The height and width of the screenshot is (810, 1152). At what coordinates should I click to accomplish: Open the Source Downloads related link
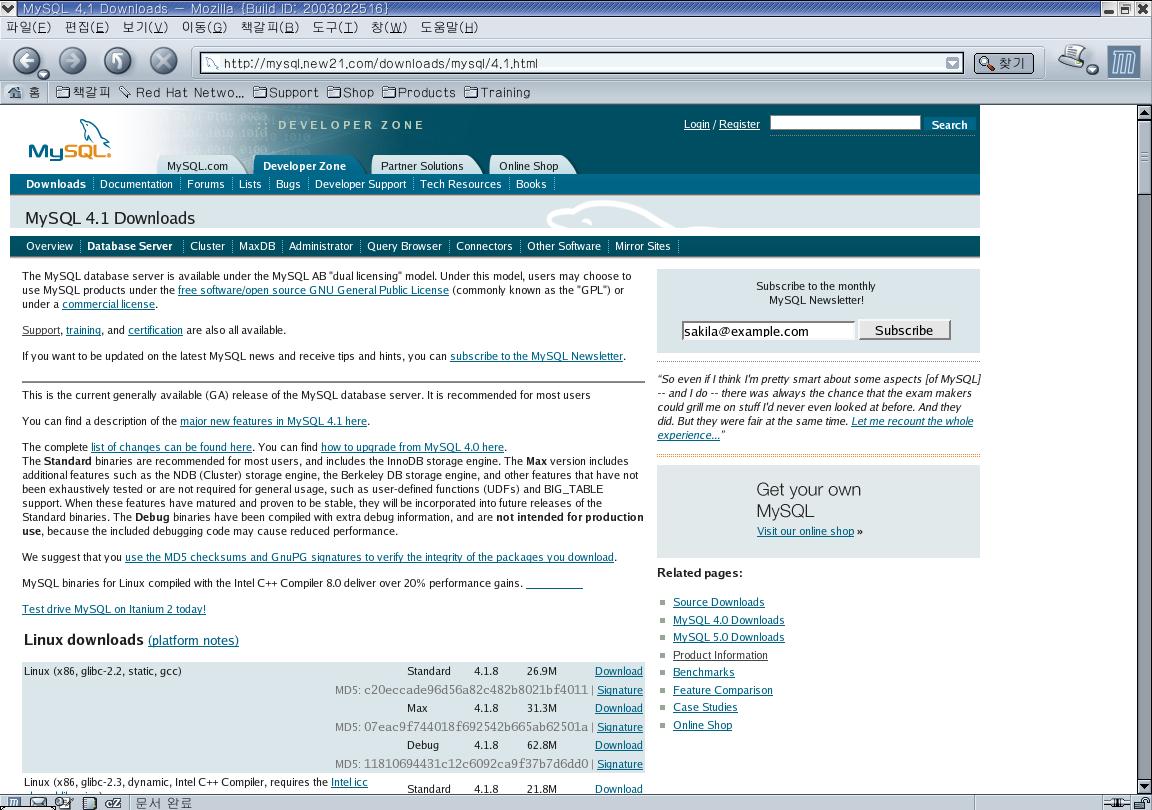click(x=719, y=602)
